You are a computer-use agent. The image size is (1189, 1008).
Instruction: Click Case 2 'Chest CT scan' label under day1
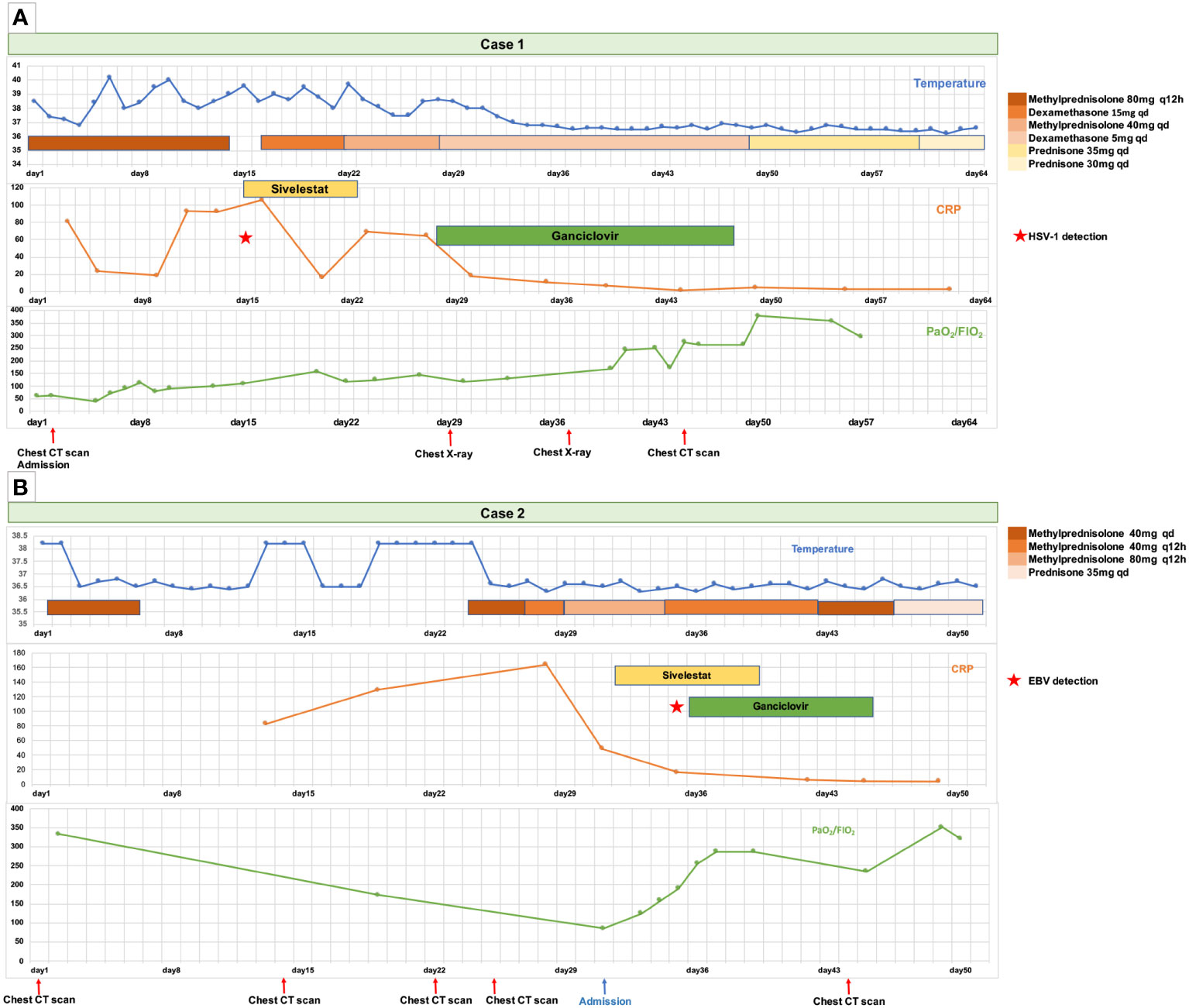[x=40, y=999]
